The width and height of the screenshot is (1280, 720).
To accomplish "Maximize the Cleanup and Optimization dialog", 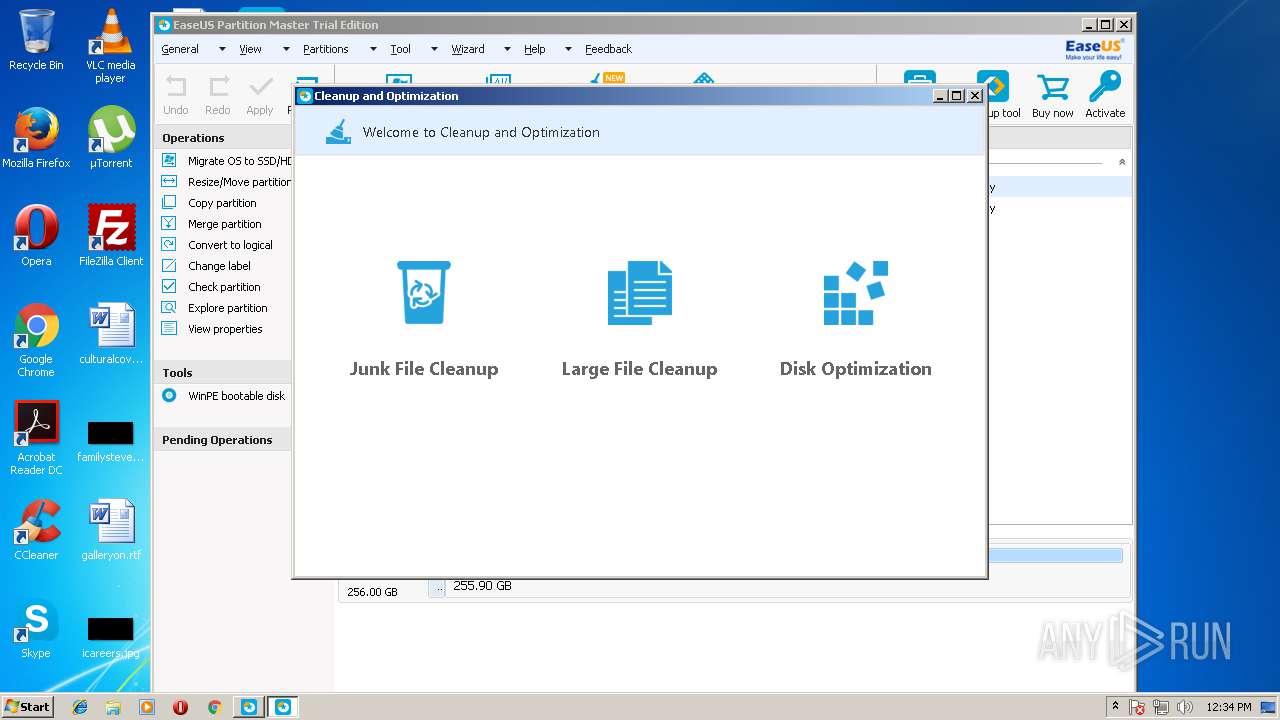I will [x=957, y=96].
